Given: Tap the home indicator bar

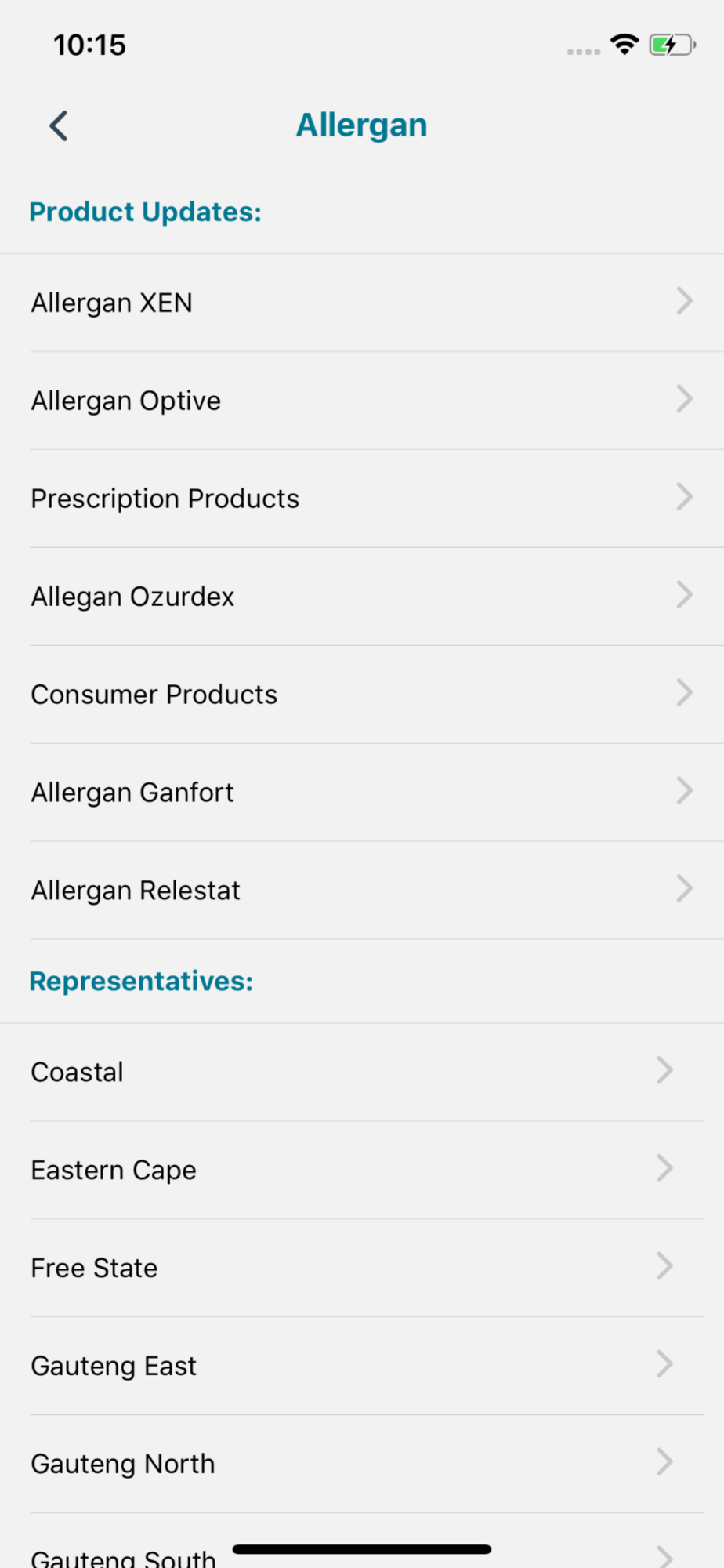Looking at the screenshot, I should click(x=362, y=1549).
